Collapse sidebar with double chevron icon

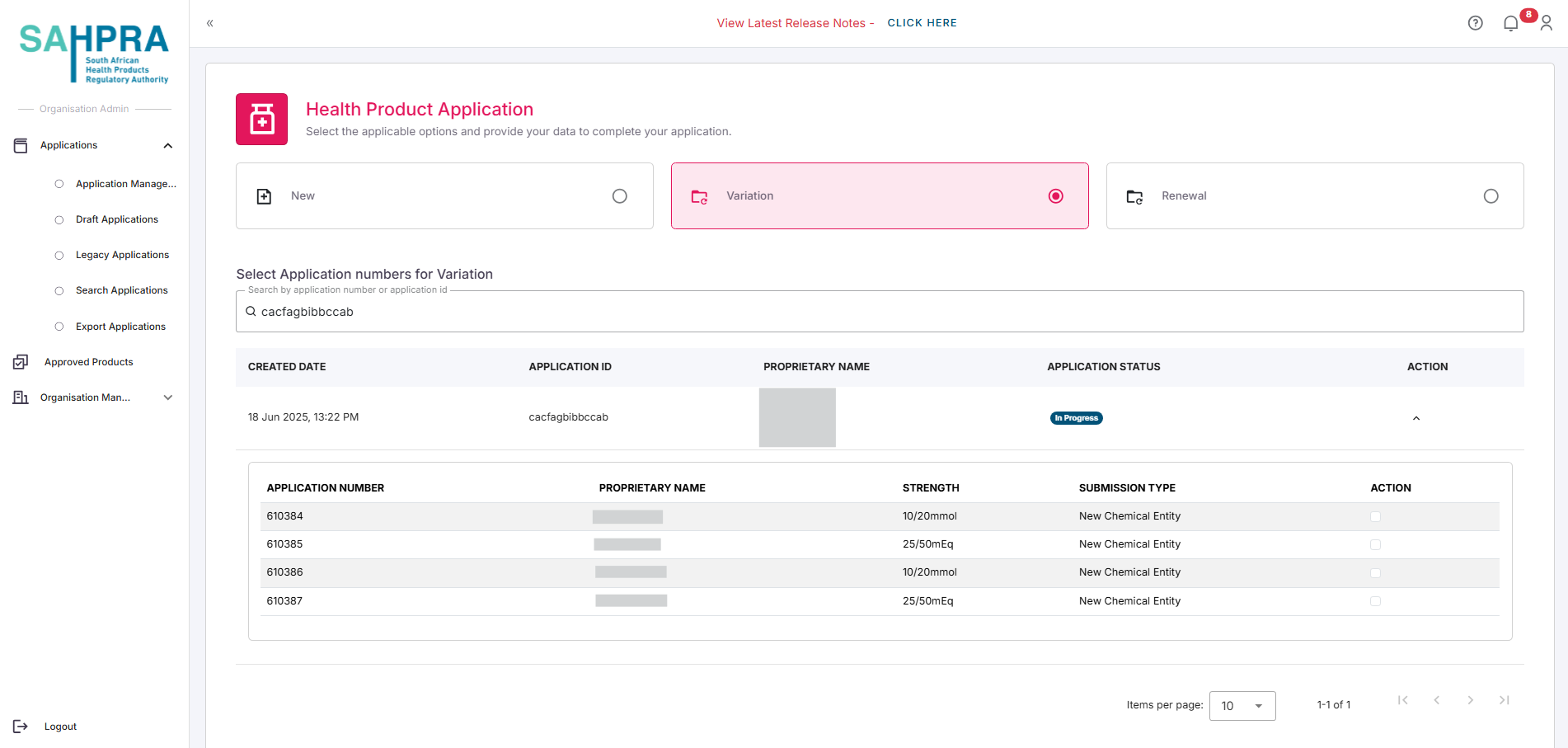click(x=210, y=23)
